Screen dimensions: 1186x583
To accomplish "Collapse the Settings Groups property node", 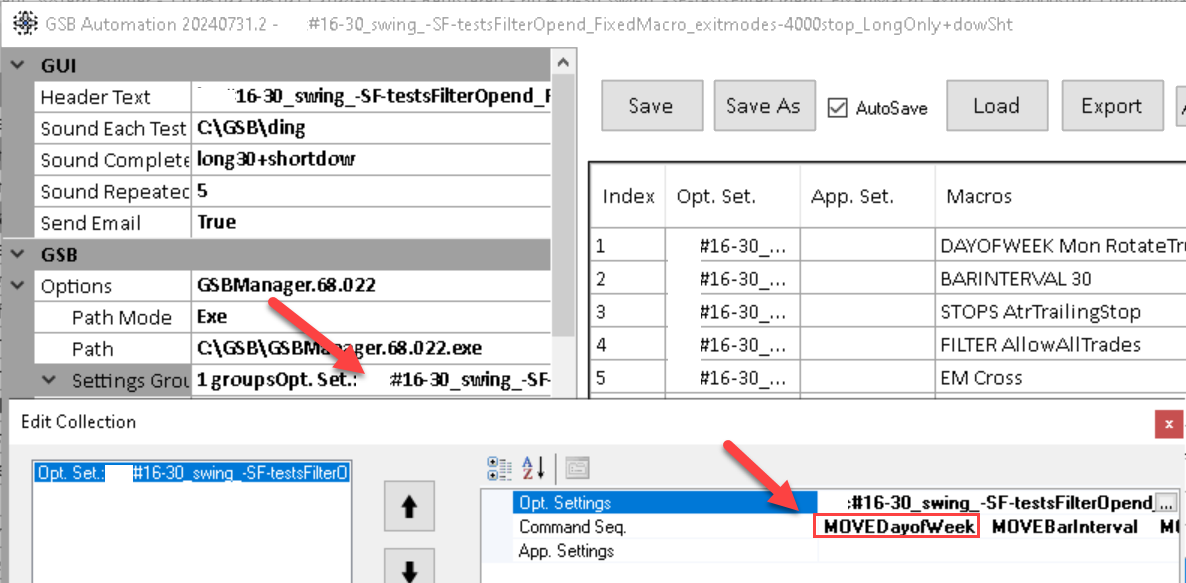I will 49,381.
